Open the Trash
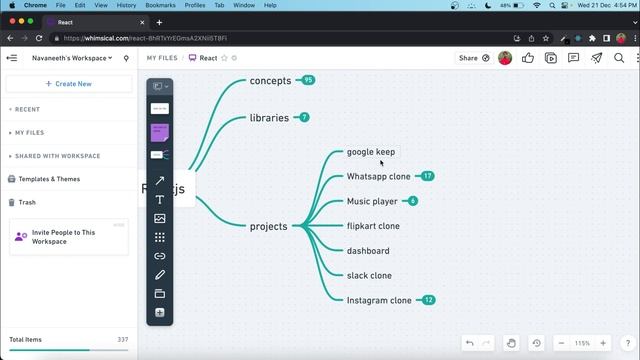 click(22, 202)
